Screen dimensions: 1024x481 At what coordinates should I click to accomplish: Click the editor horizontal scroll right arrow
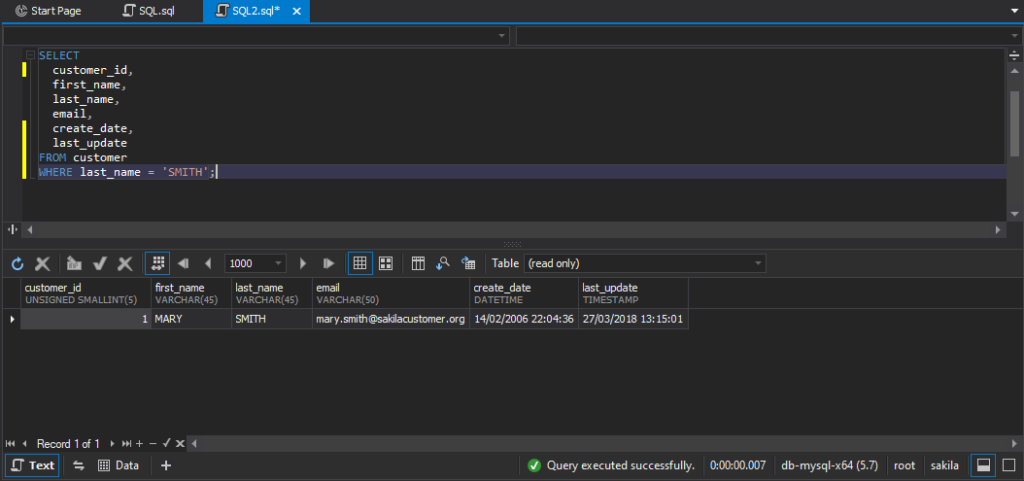pyautogui.click(x=998, y=230)
